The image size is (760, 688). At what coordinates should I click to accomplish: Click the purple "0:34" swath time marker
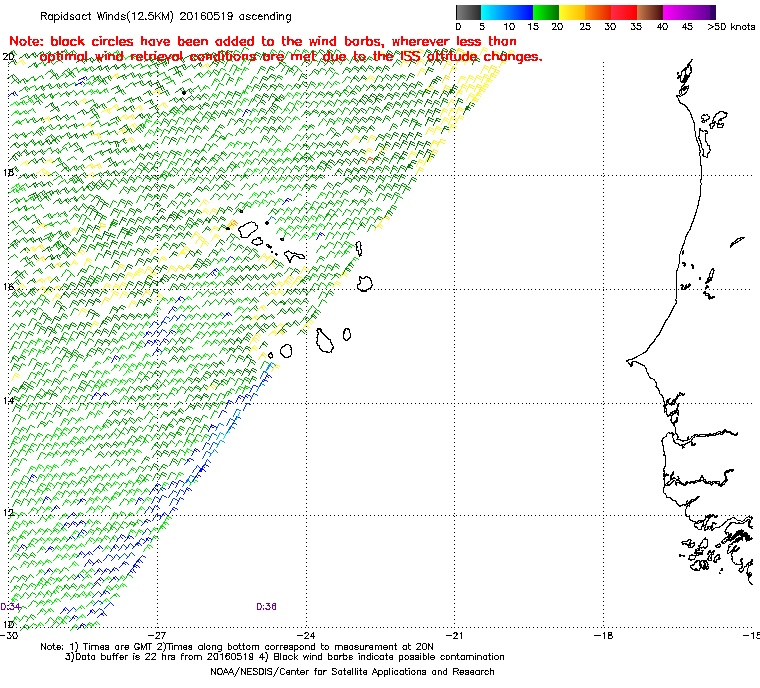tap(10, 607)
